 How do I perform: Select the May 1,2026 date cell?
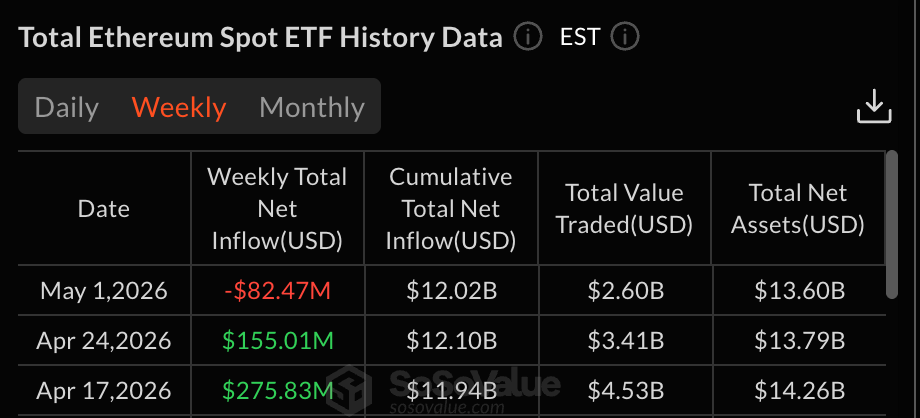tap(104, 291)
